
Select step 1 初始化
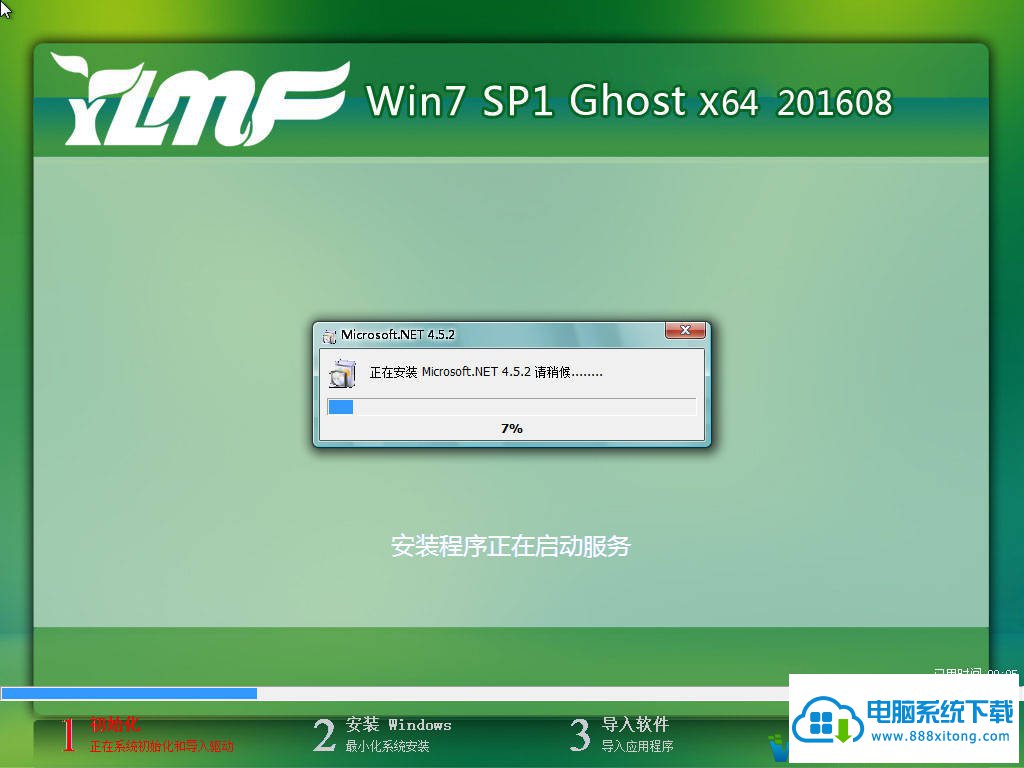(x=115, y=724)
